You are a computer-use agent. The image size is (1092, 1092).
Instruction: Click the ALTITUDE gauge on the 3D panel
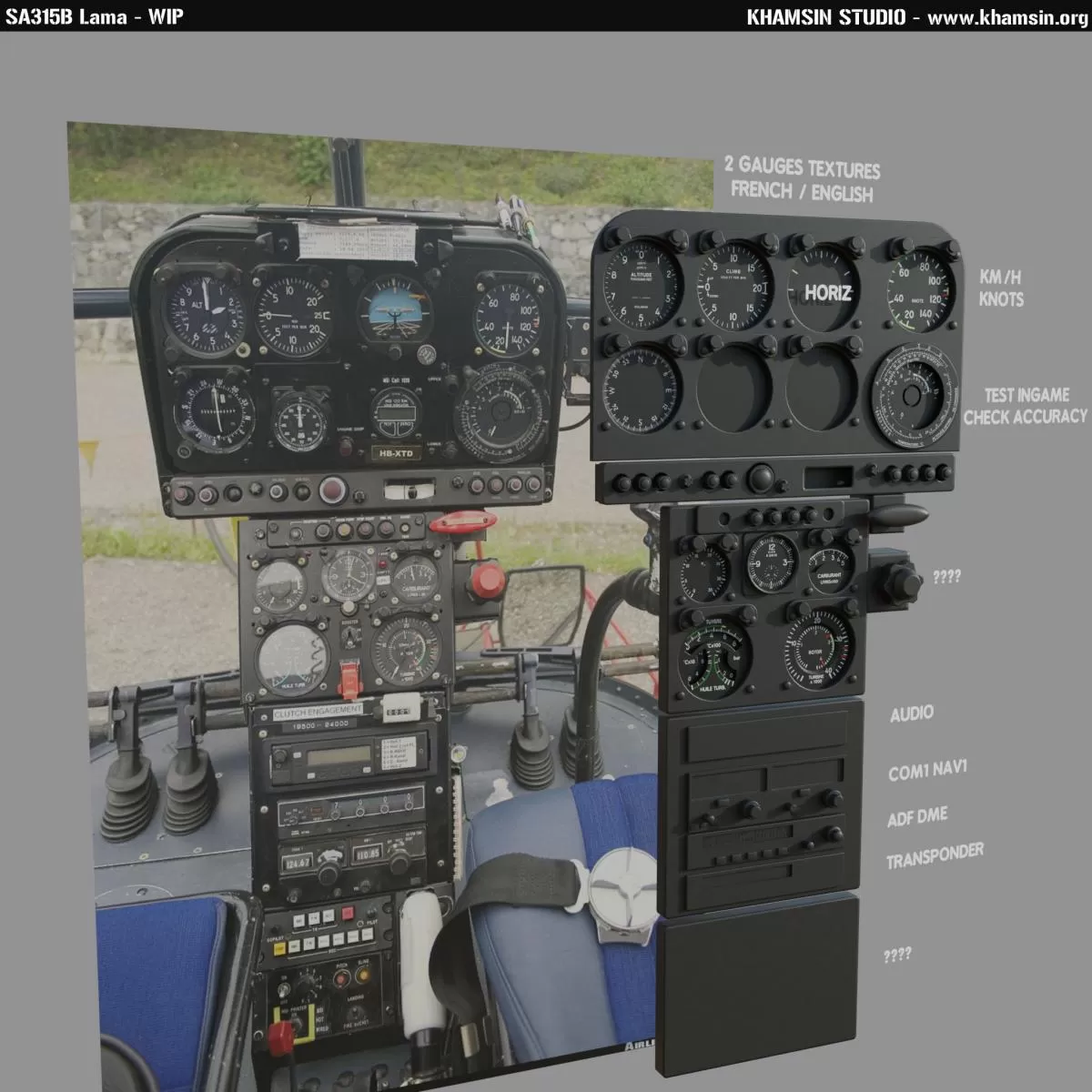tap(642, 278)
